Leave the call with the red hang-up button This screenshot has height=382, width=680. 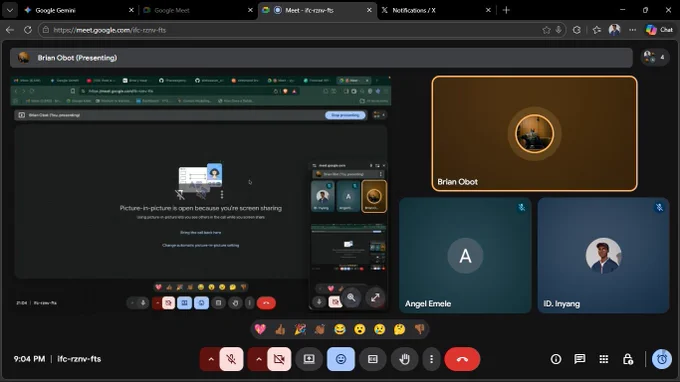(462, 359)
